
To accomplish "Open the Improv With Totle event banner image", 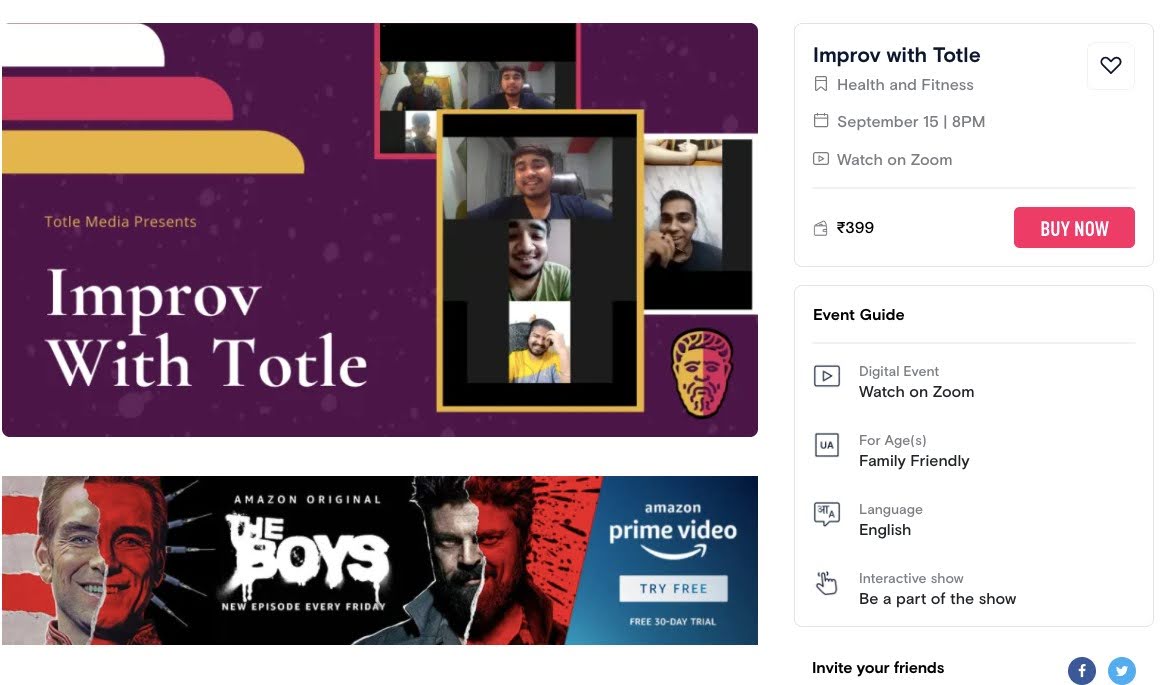I will tap(380, 230).
